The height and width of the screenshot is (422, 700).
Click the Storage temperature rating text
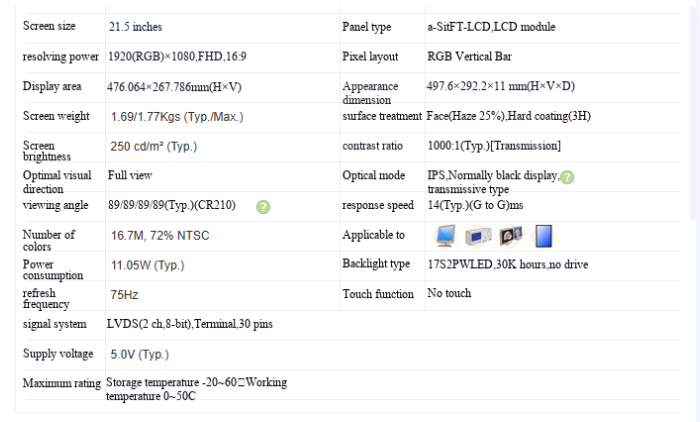pos(196,389)
